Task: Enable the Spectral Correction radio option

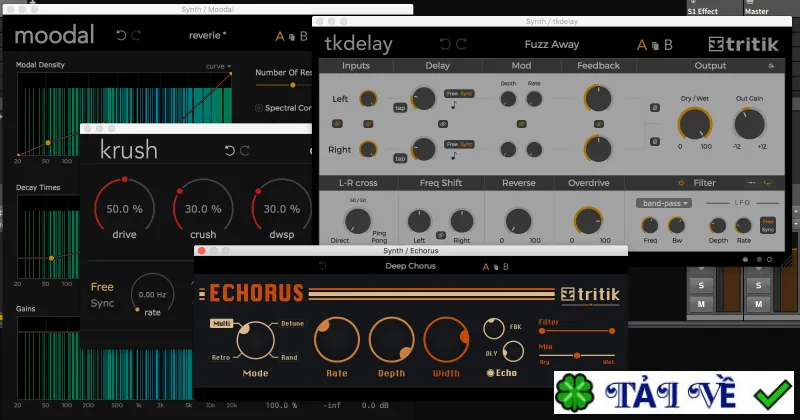Action: click(259, 108)
